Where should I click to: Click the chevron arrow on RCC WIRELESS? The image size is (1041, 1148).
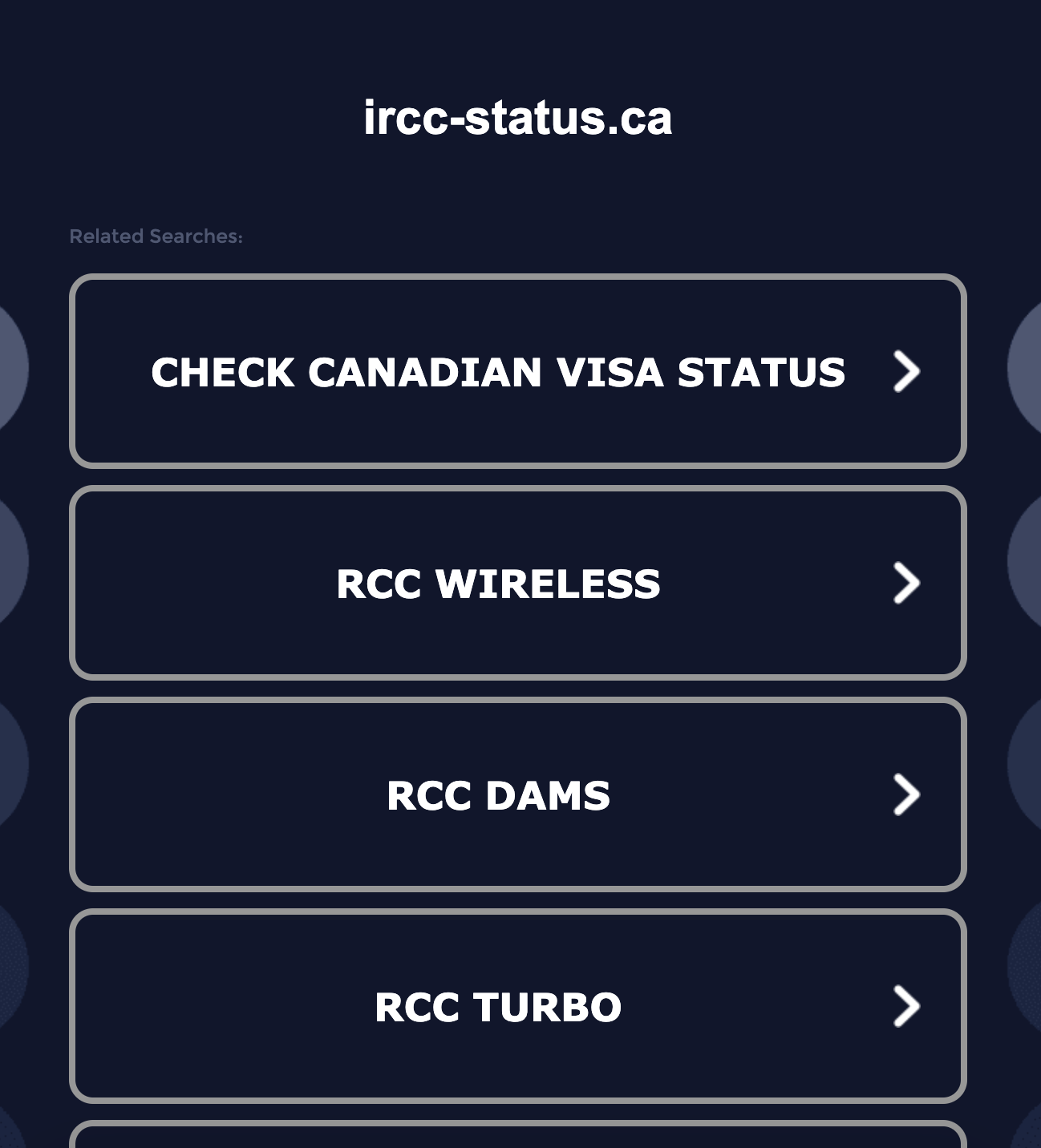tap(905, 584)
